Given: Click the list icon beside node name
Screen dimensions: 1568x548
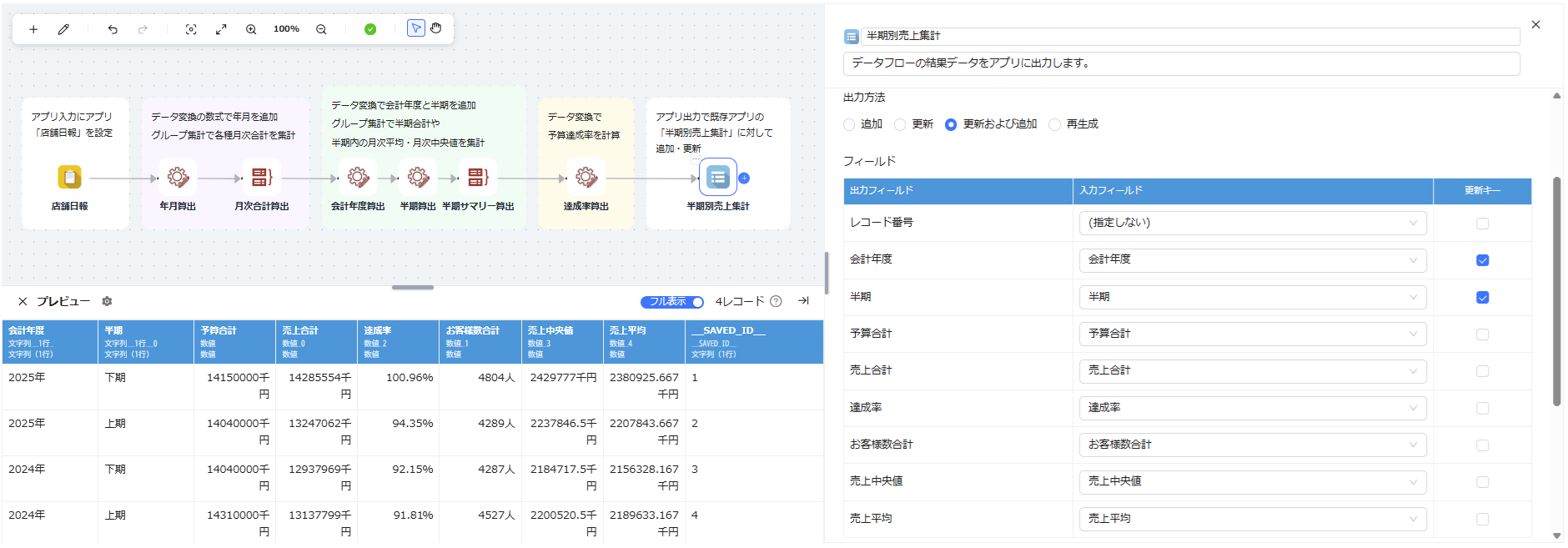Looking at the screenshot, I should point(852,37).
